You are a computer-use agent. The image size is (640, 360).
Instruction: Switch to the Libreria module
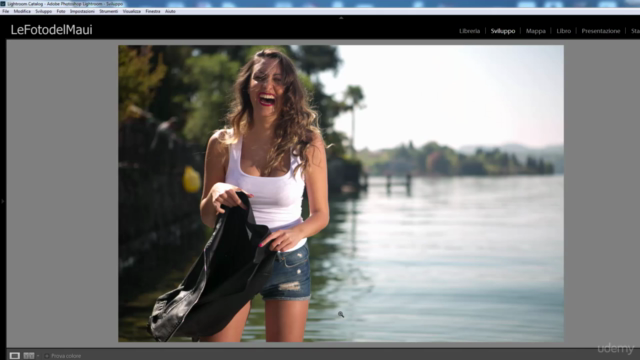click(x=469, y=31)
